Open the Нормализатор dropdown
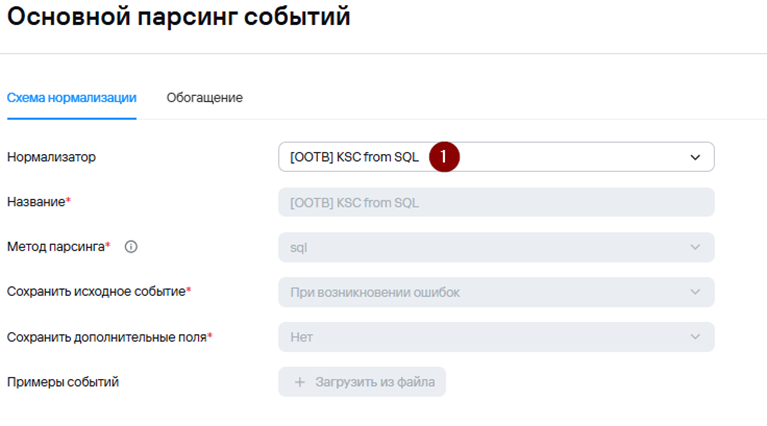The height and width of the screenshot is (426, 767). (496, 157)
